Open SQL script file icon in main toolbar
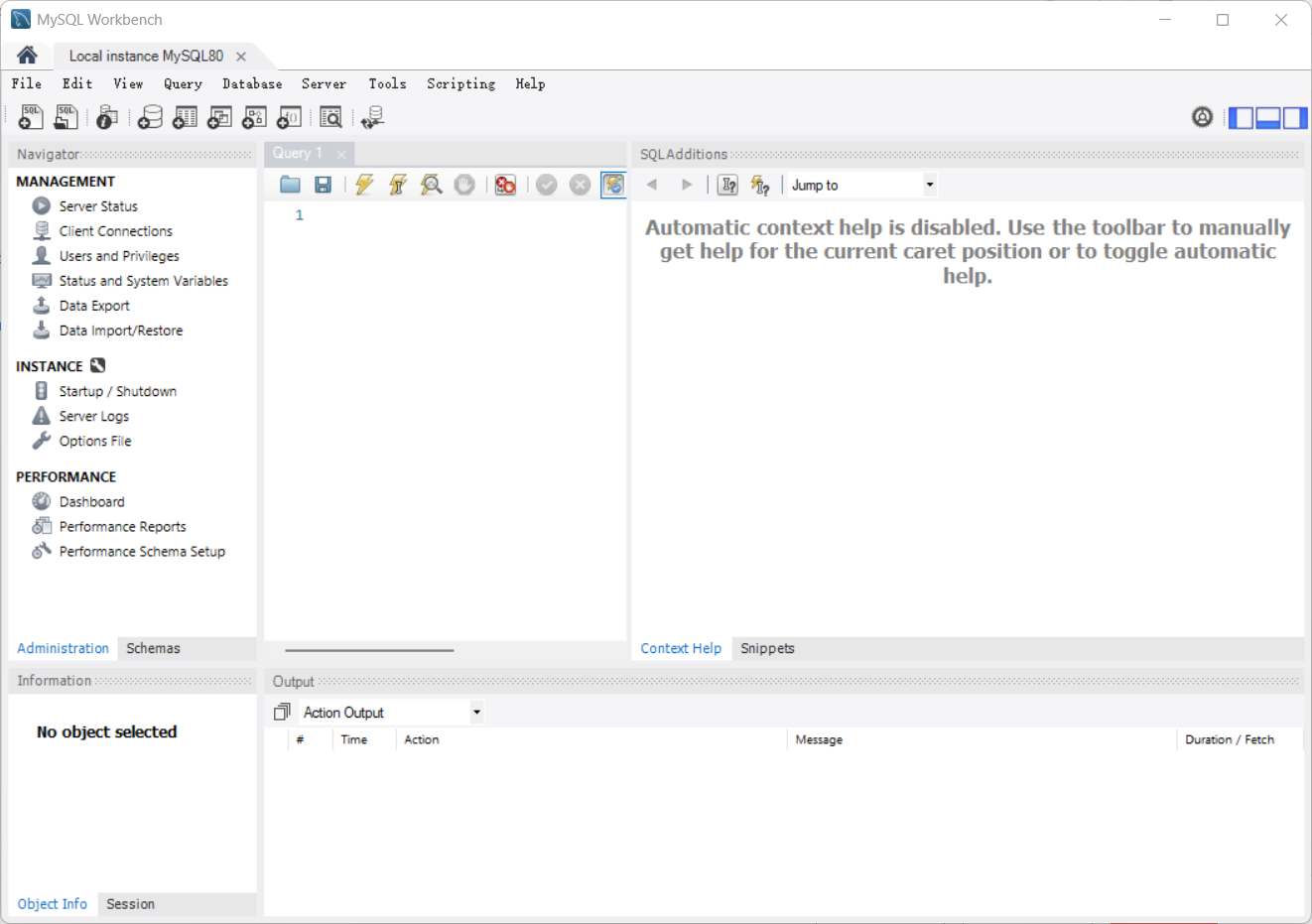Viewport: 1312px width, 924px height. (x=66, y=117)
